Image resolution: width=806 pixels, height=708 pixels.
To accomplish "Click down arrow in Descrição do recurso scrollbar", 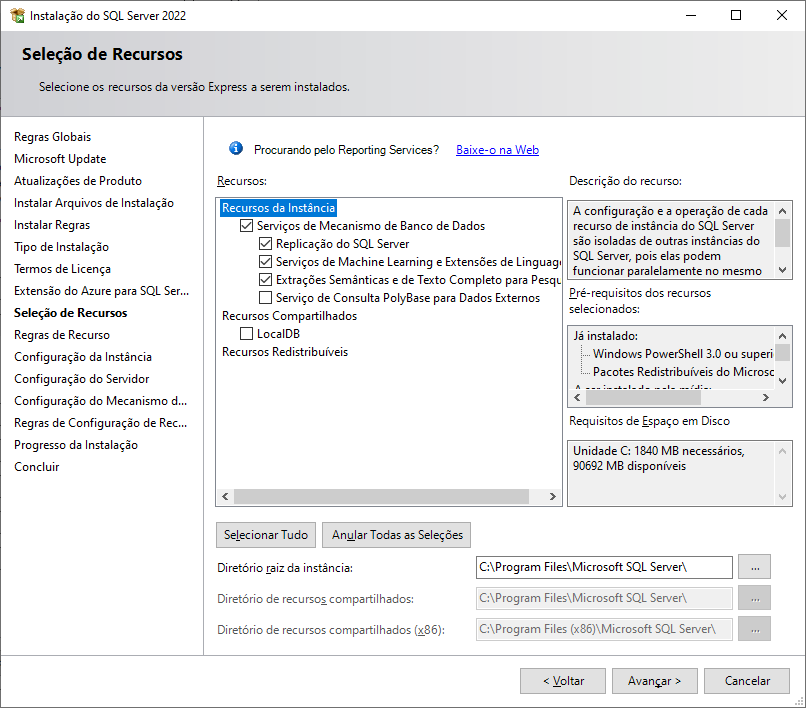I will click(782, 270).
